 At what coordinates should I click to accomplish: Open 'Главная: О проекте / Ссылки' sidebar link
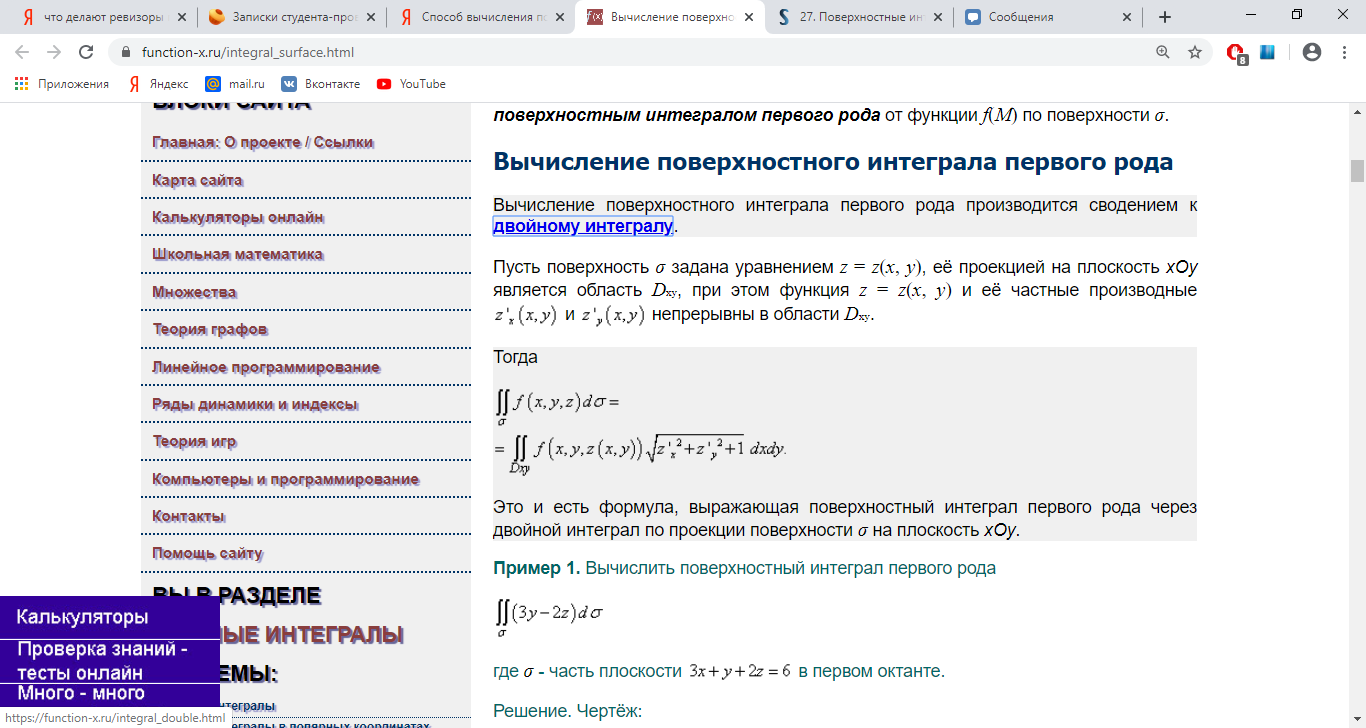[263, 142]
